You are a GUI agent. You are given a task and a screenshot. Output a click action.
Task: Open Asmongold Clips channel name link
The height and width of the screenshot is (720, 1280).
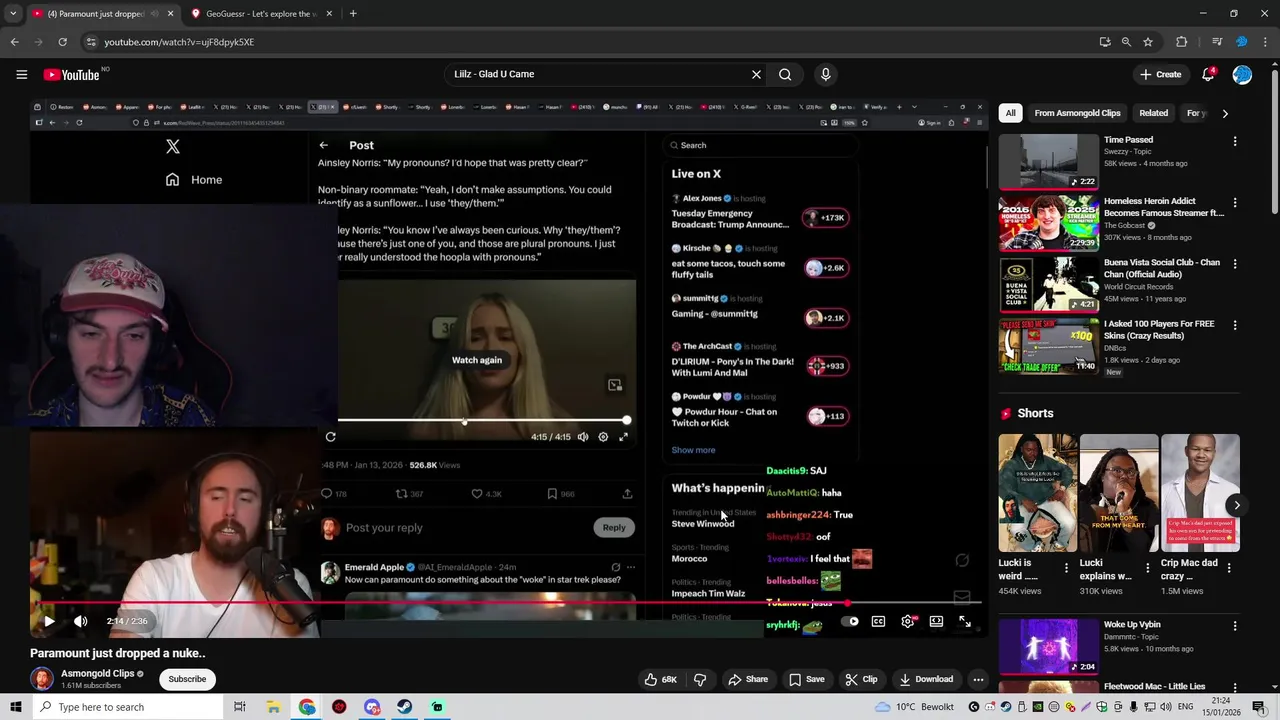(97, 673)
